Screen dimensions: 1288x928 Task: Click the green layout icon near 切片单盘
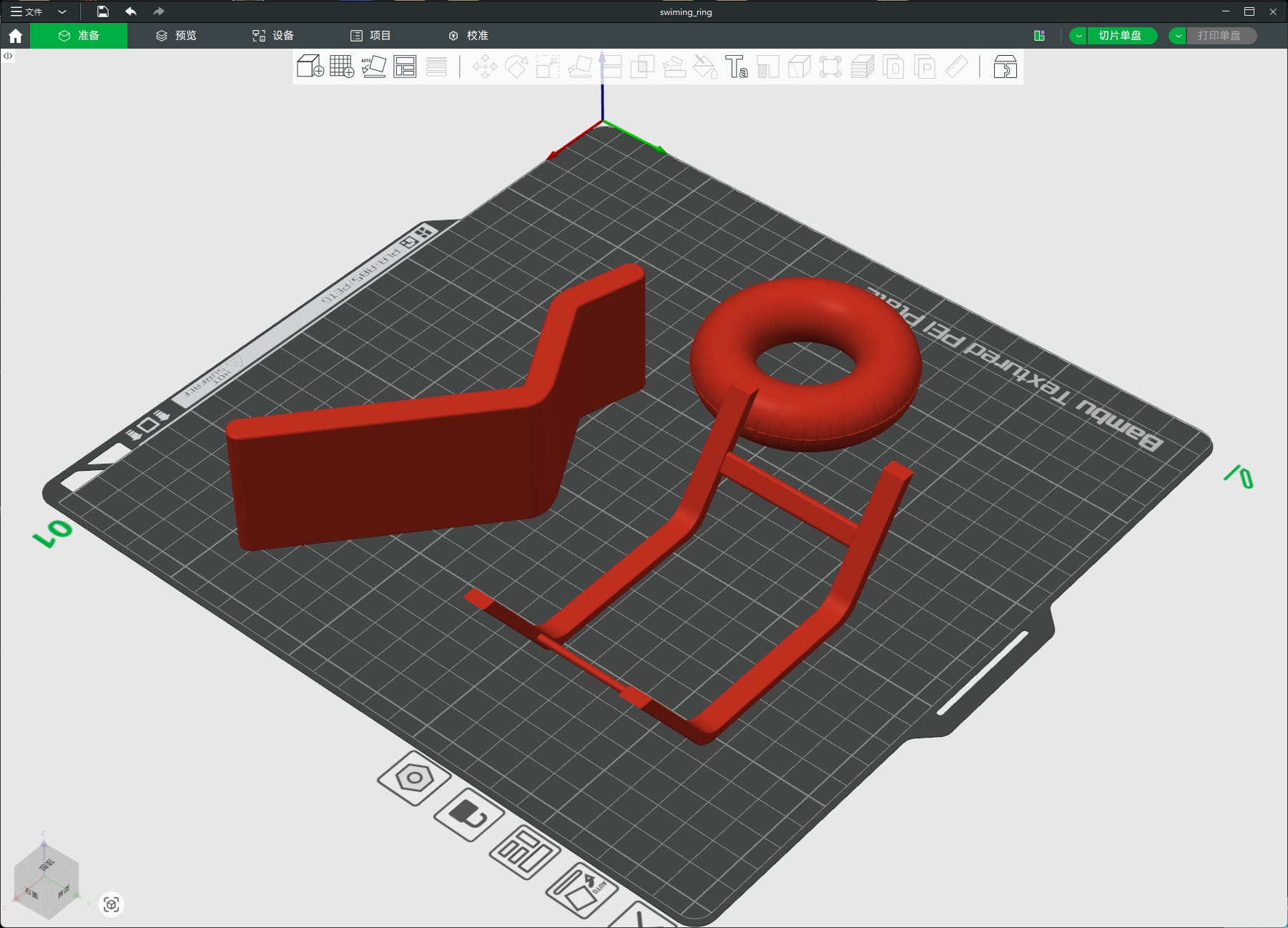[1039, 36]
